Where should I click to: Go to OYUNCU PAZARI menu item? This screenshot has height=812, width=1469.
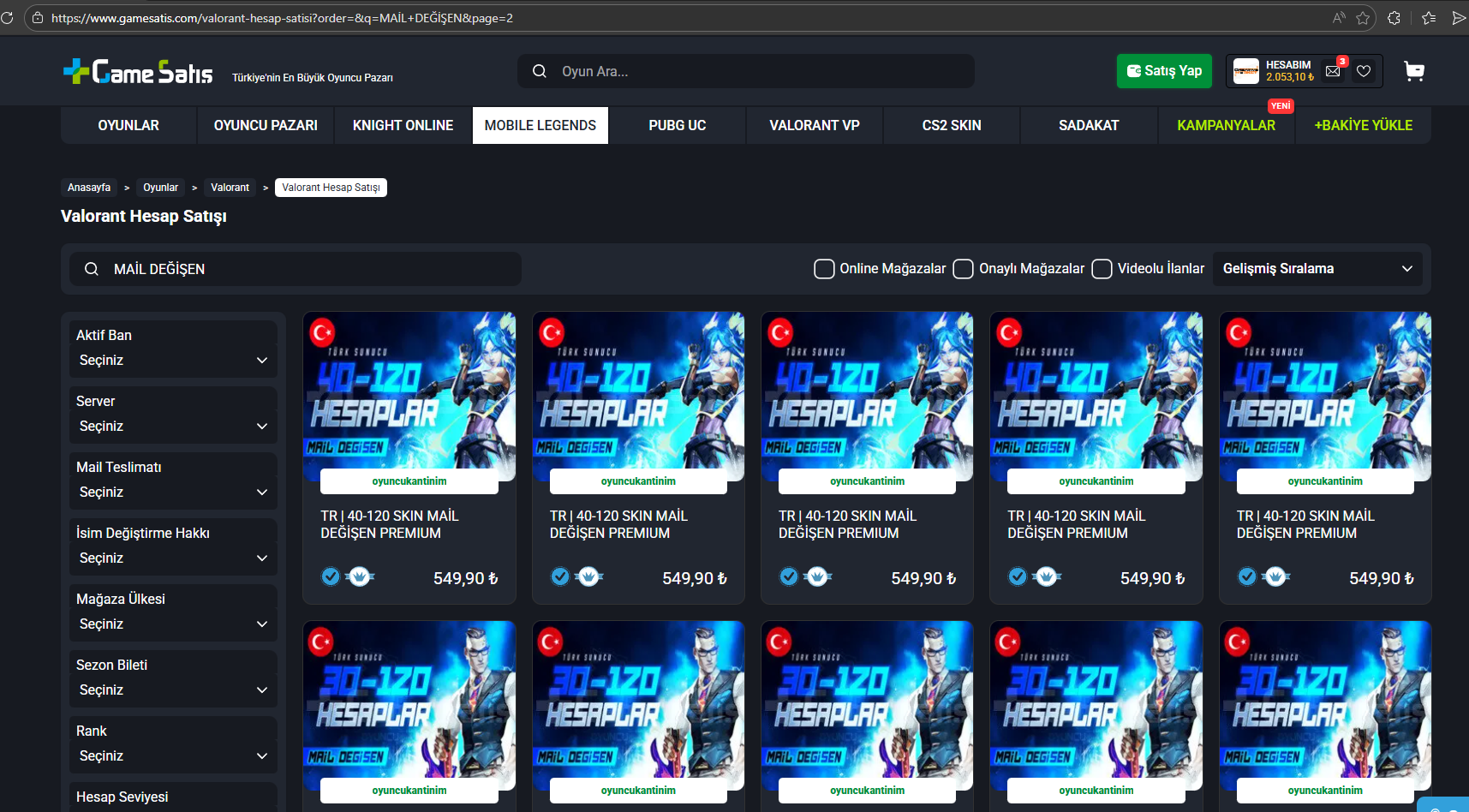tap(266, 125)
